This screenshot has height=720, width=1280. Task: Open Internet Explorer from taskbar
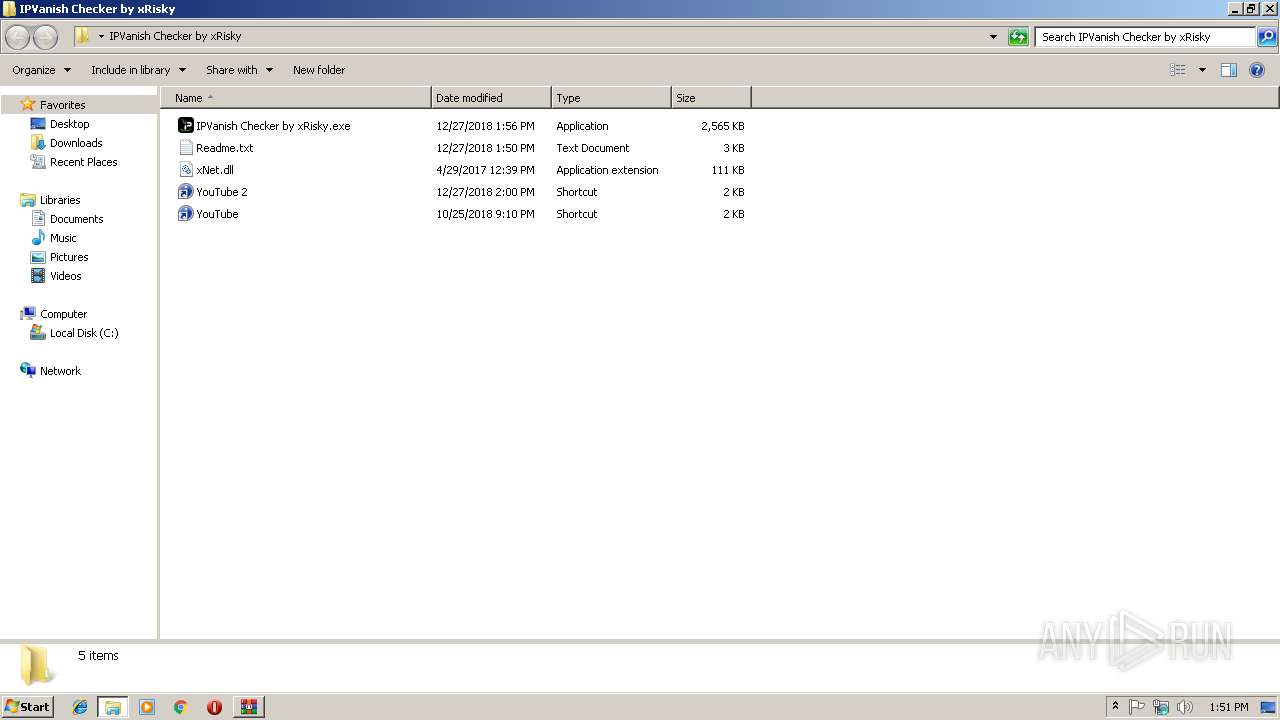[x=80, y=707]
